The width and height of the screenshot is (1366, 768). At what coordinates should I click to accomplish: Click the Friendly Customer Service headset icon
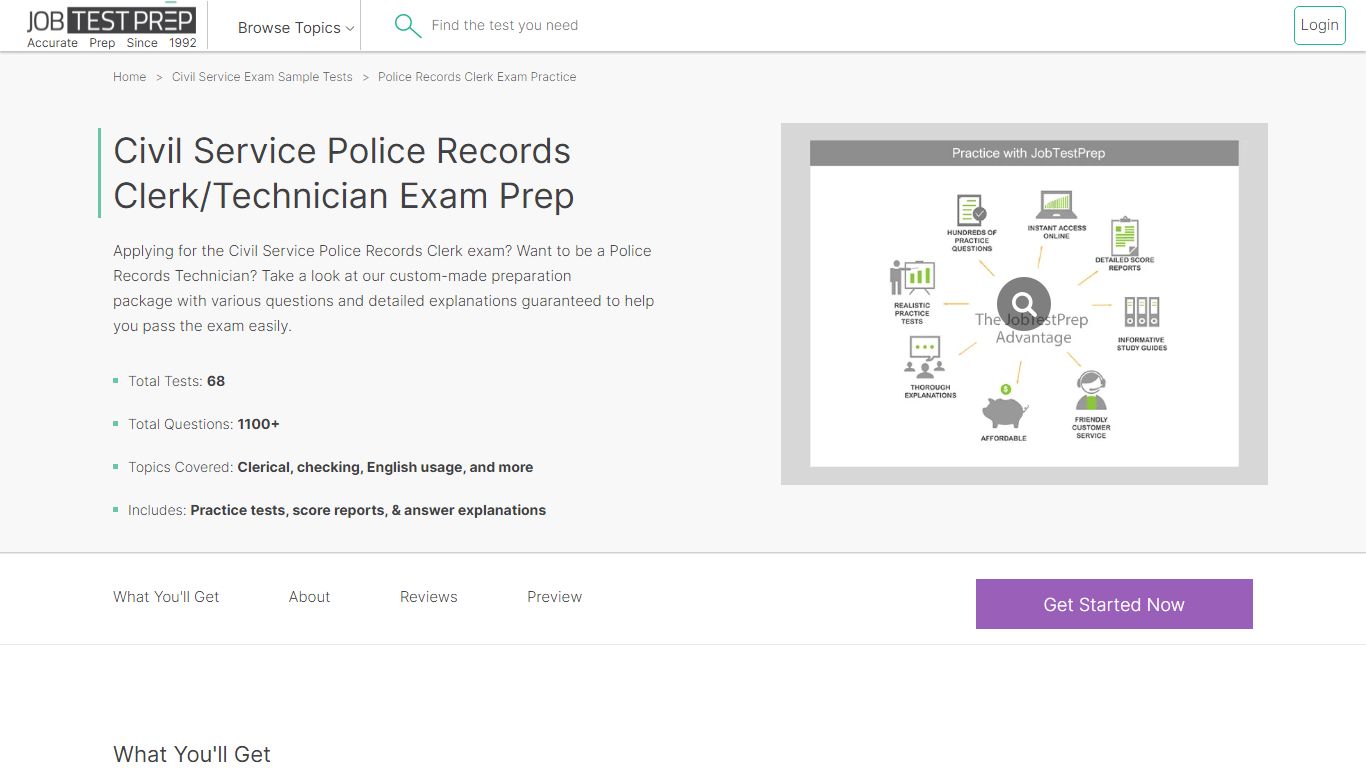point(1091,390)
